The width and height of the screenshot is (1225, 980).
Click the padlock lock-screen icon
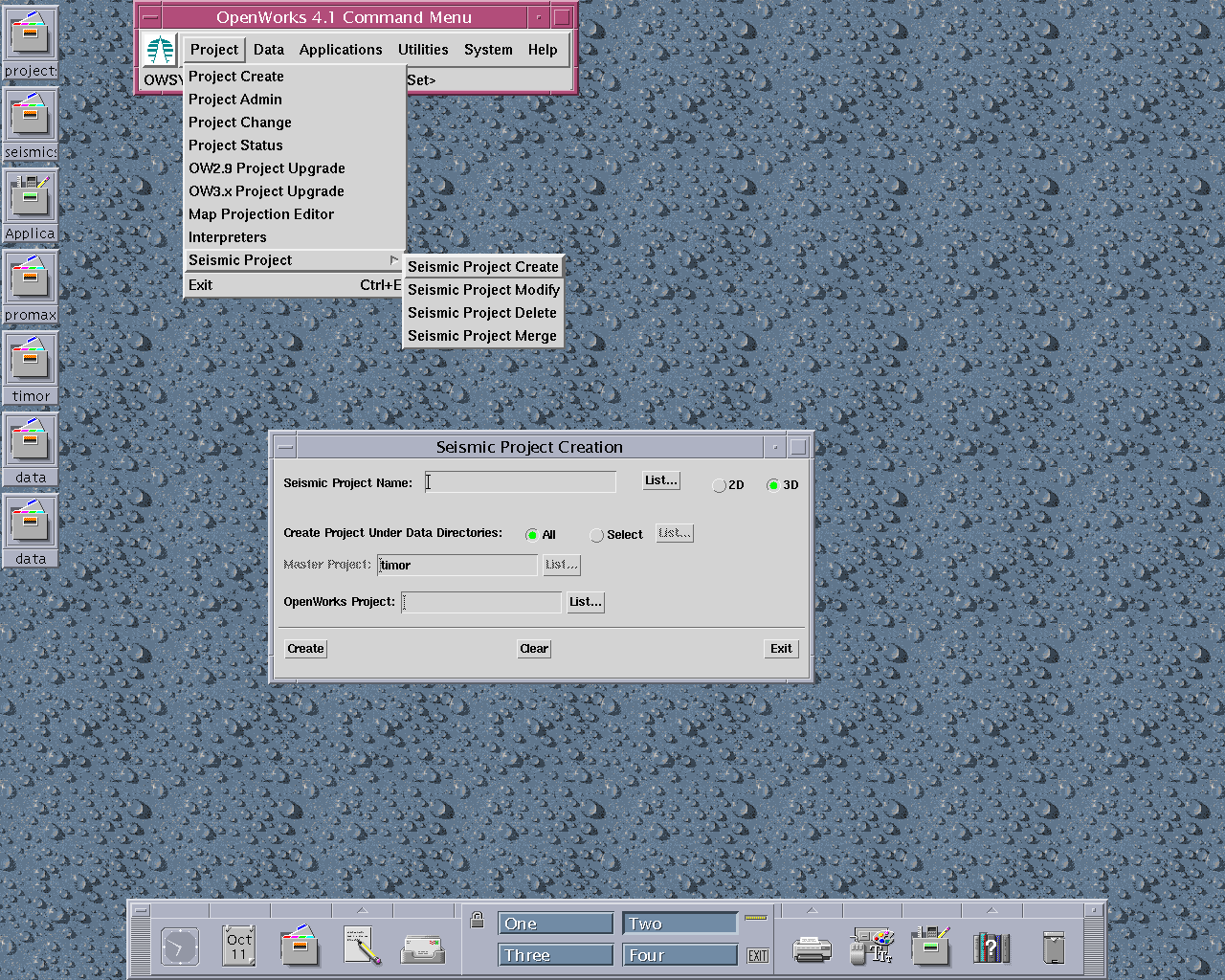click(477, 921)
